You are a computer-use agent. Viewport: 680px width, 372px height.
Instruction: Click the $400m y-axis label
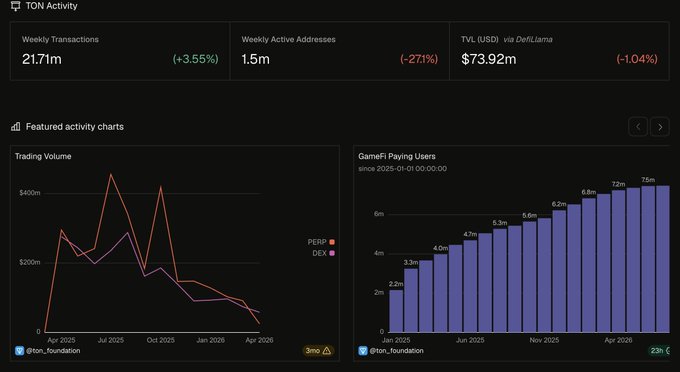tap(29, 193)
